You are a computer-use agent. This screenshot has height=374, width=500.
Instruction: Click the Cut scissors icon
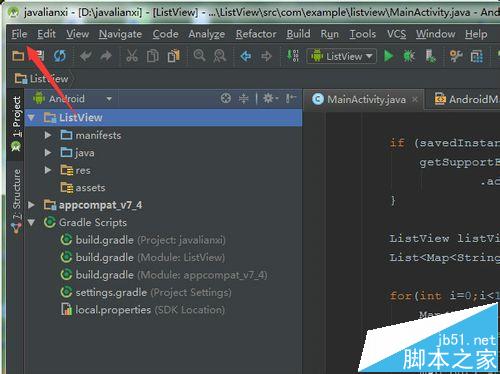pos(132,56)
